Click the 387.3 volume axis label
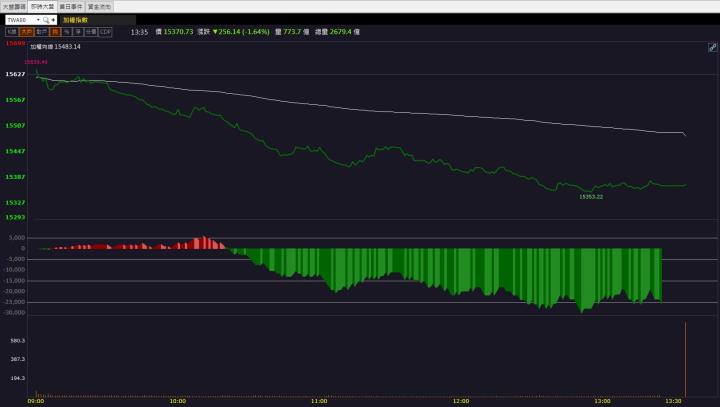This screenshot has height=407, width=720. (18, 359)
